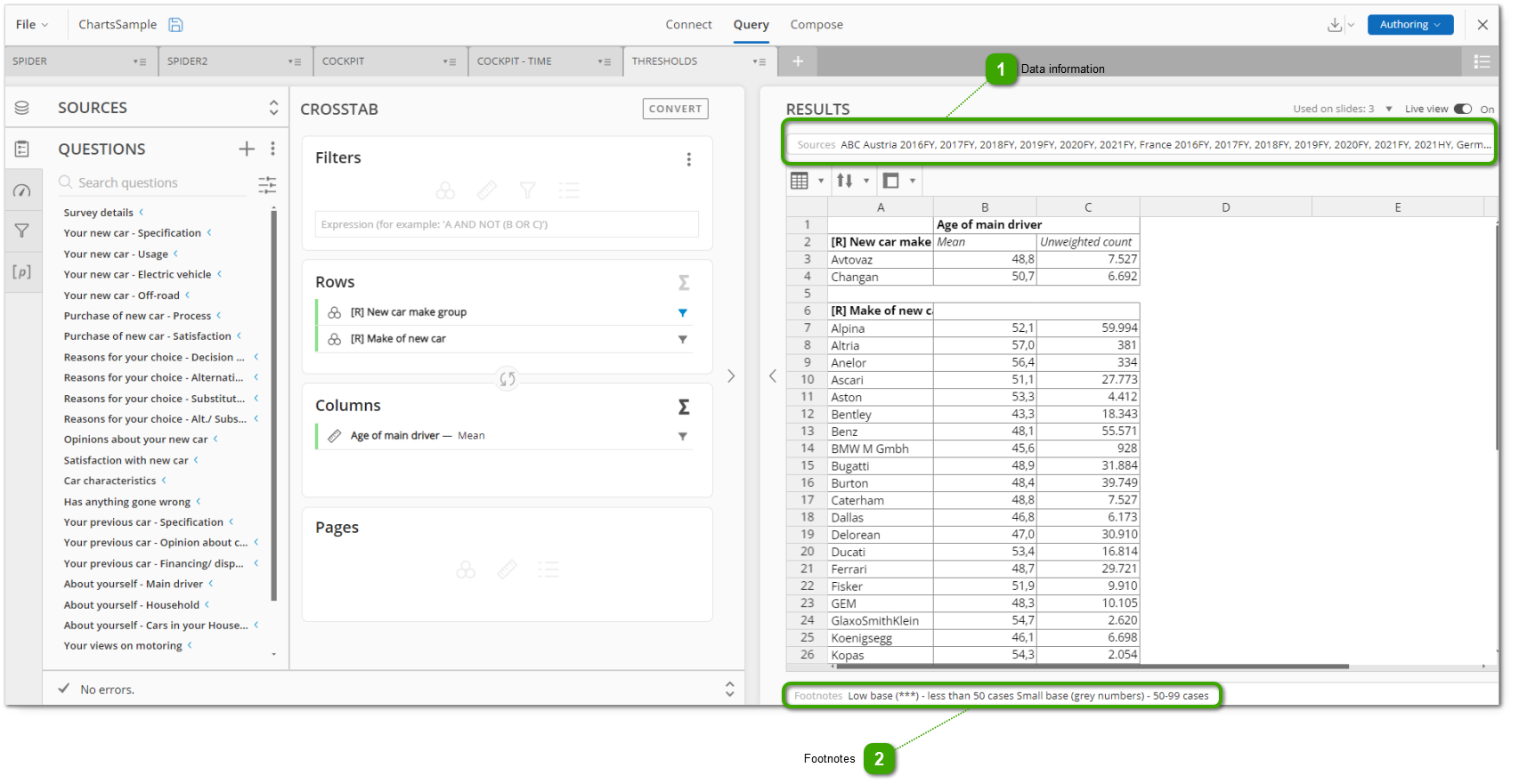Click the results table horizontal scrollbar
This screenshot has height=784, width=1519.
click(1092, 666)
